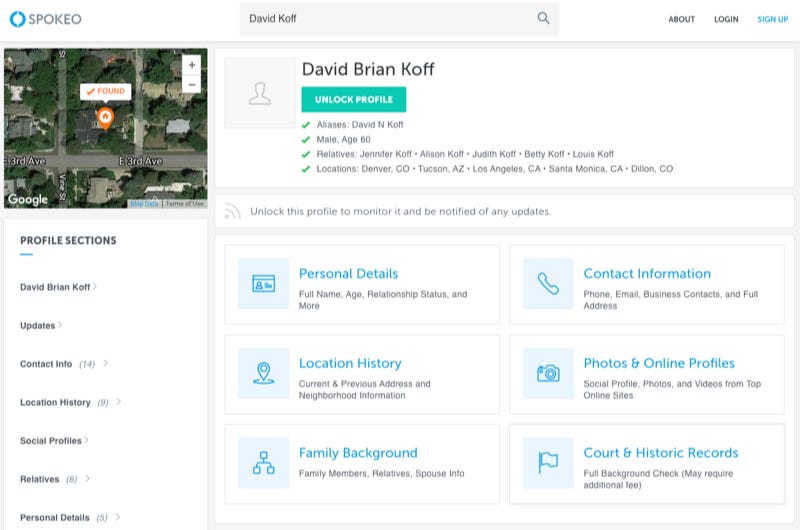800x530 pixels.
Task: Click the Spokeo logo
Action: 46,19
